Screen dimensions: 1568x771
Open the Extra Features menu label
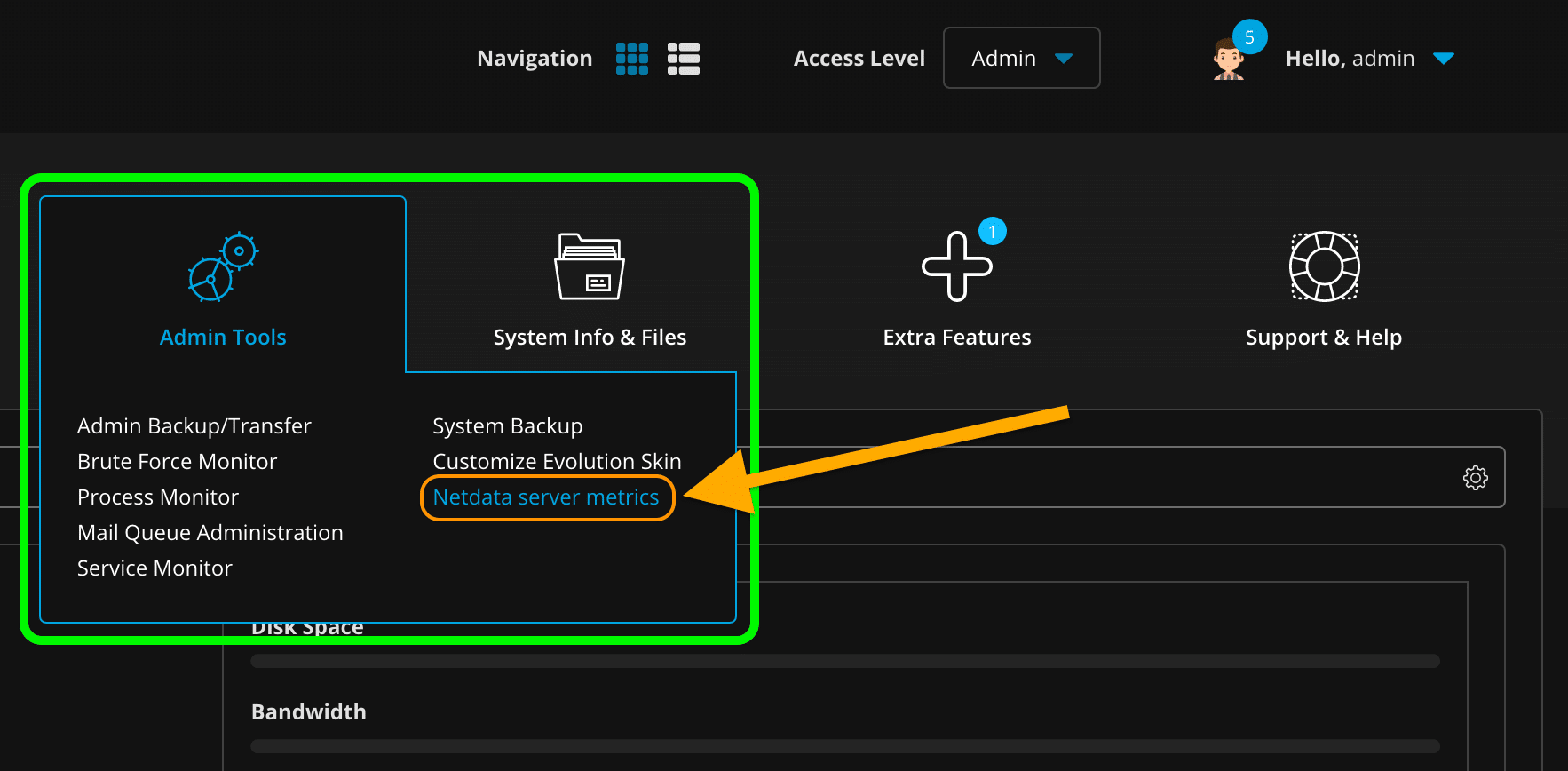pos(957,338)
